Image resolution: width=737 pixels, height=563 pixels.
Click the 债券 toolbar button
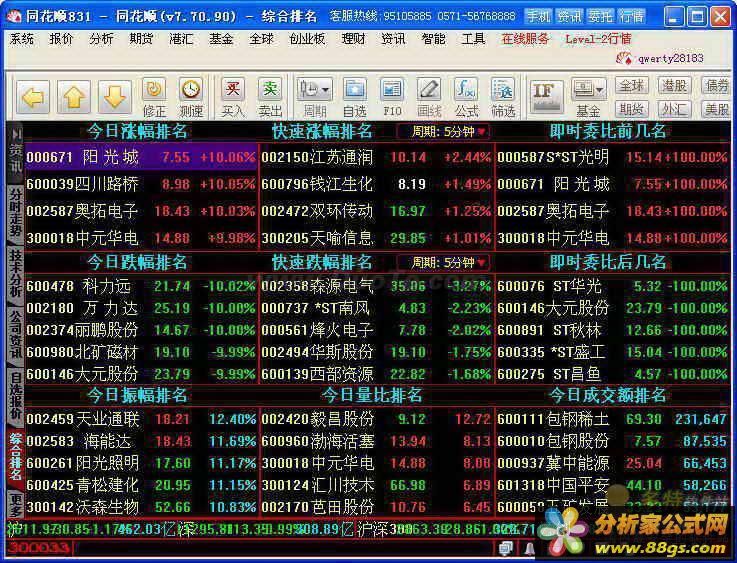[716, 86]
